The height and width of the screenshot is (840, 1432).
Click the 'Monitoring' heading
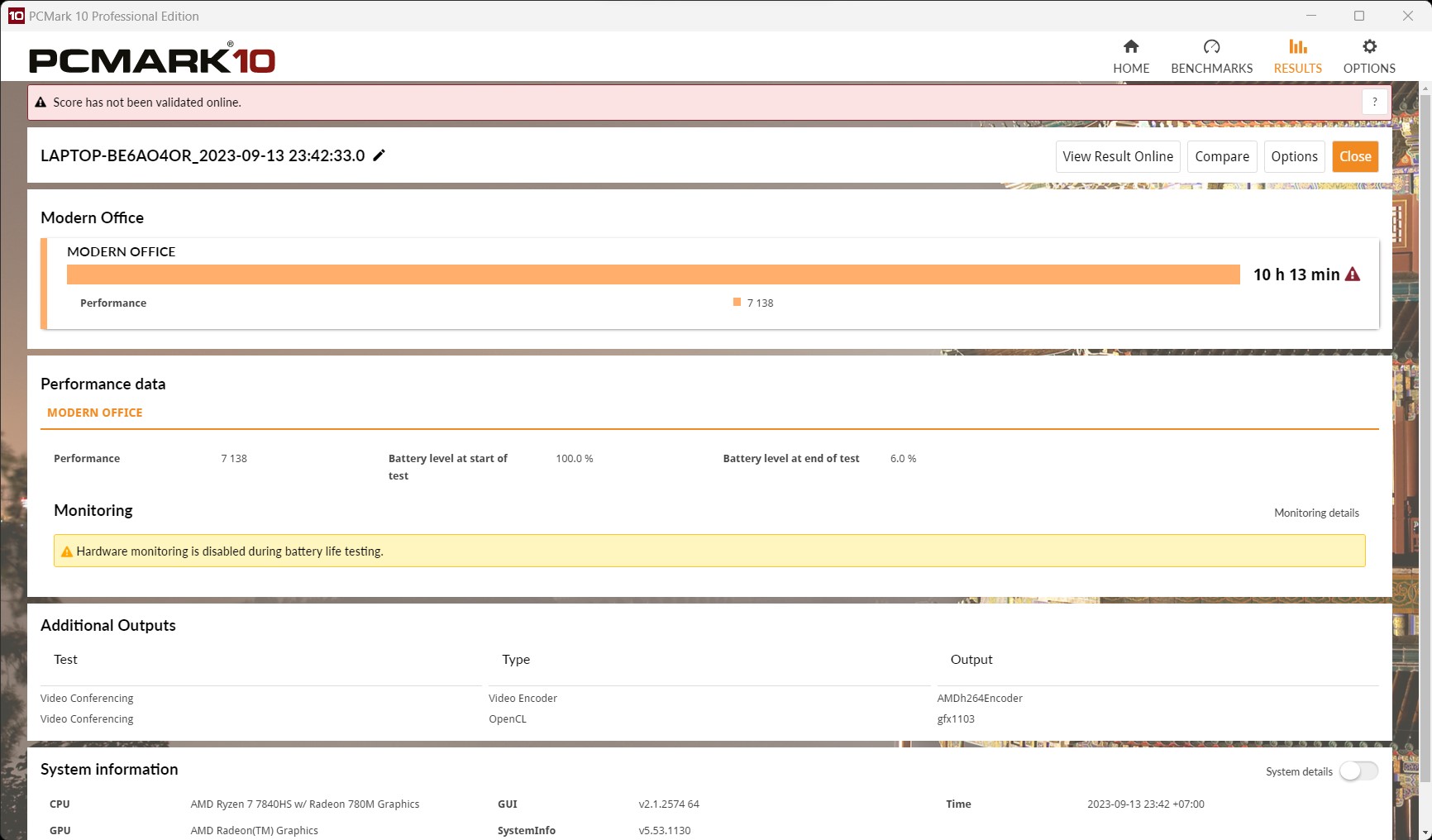(93, 510)
